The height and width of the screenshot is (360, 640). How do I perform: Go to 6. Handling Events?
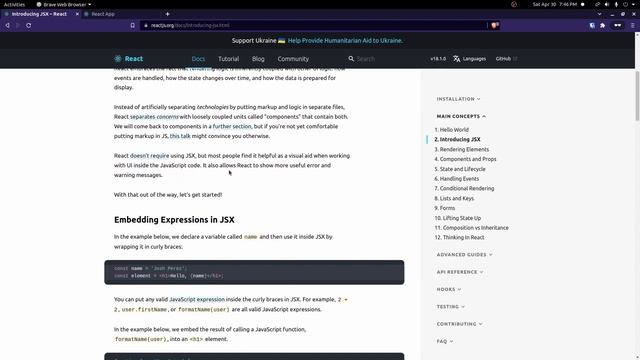tap(457, 179)
